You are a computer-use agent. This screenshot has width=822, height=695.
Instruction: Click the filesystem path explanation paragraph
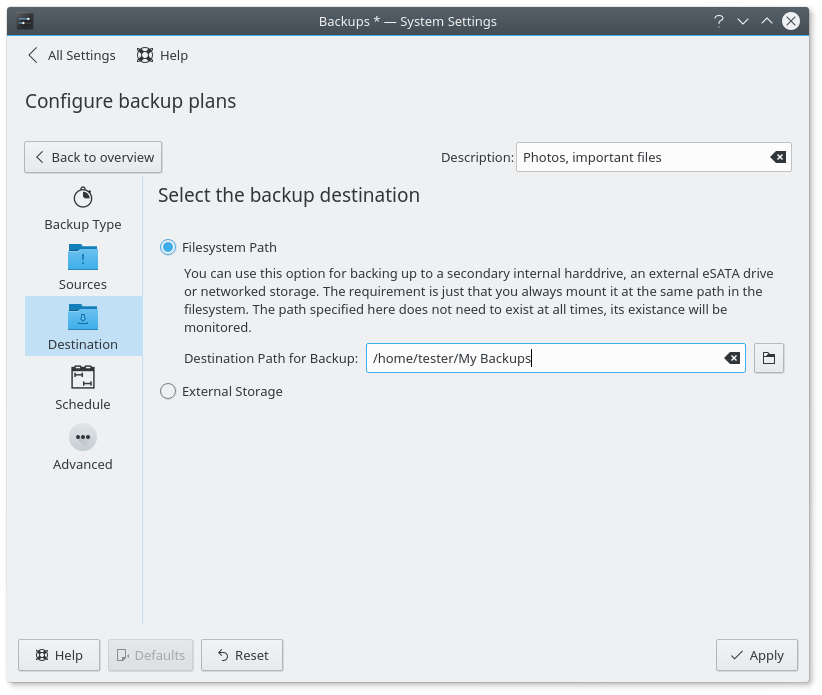(x=479, y=300)
